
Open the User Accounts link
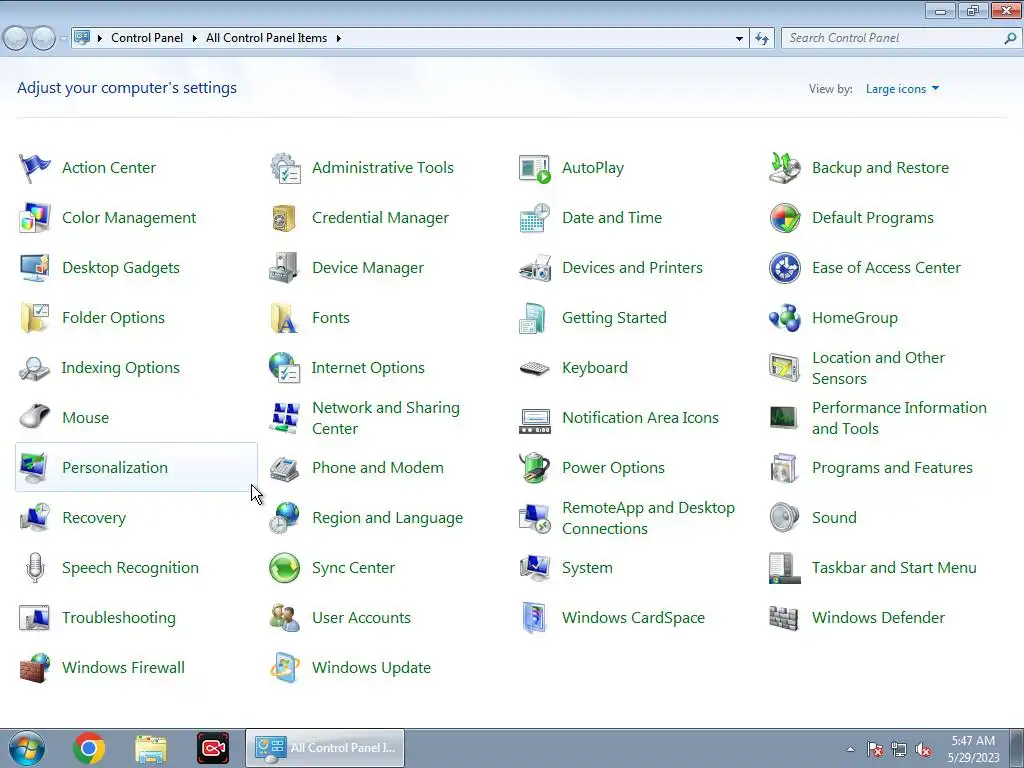point(361,618)
